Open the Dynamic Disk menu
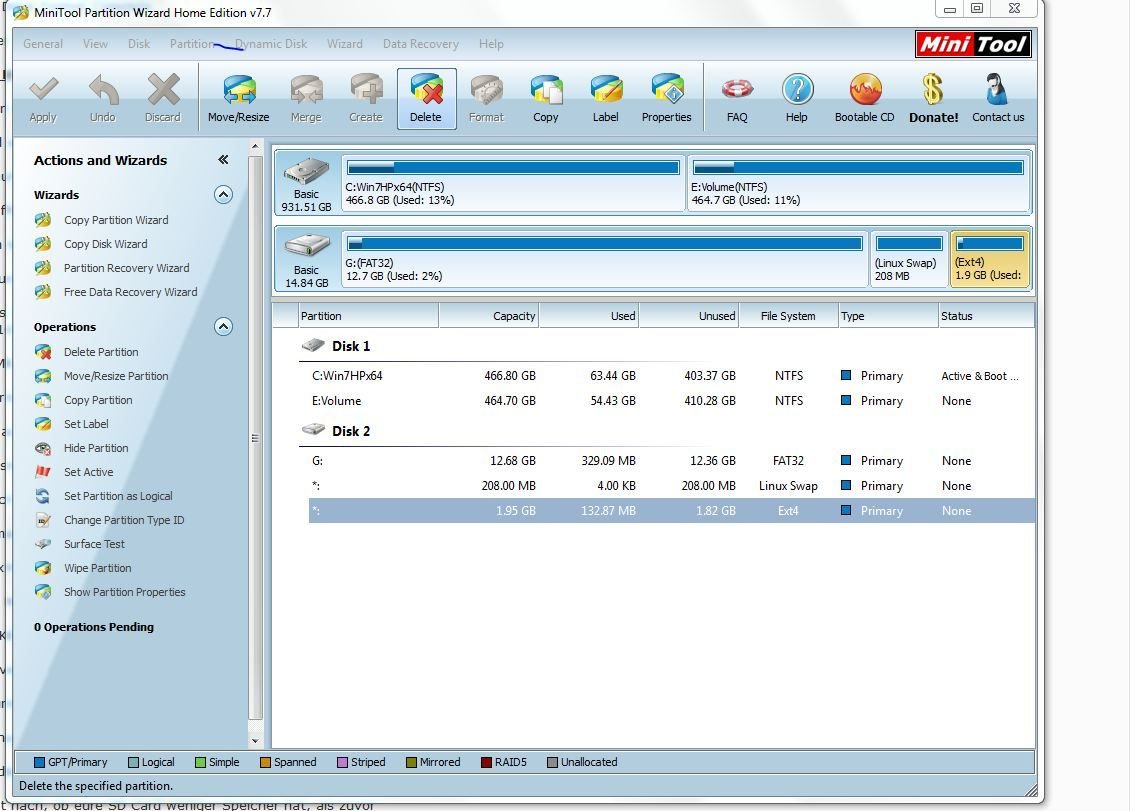This screenshot has height=811, width=1137. point(271,44)
